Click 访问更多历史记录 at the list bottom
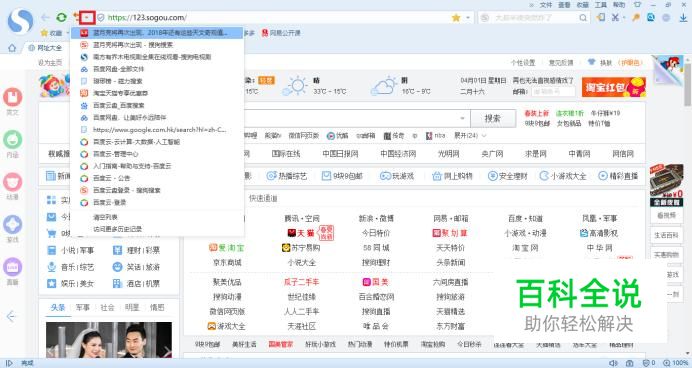Image resolution: width=692 pixels, height=368 pixels. coord(117,229)
